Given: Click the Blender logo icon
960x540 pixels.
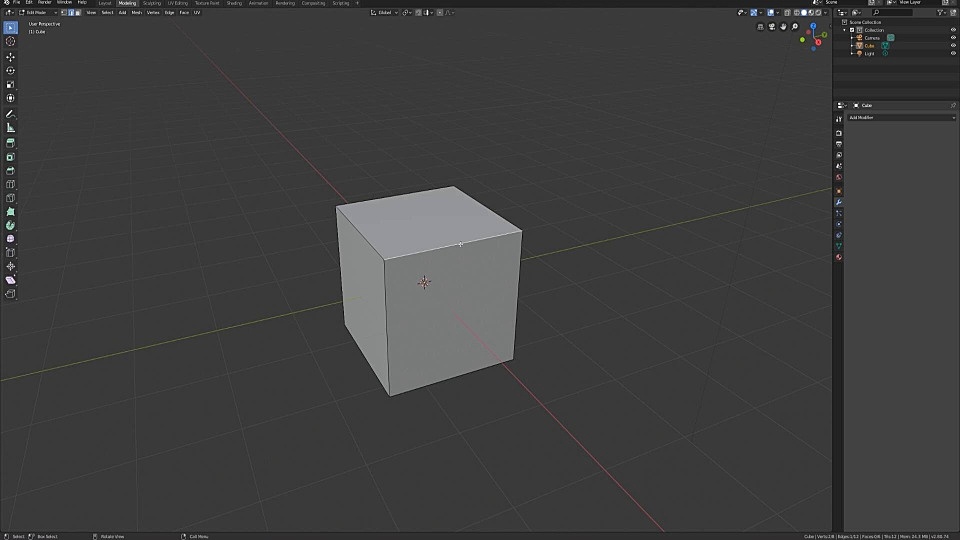Looking at the screenshot, I should coord(7,2).
